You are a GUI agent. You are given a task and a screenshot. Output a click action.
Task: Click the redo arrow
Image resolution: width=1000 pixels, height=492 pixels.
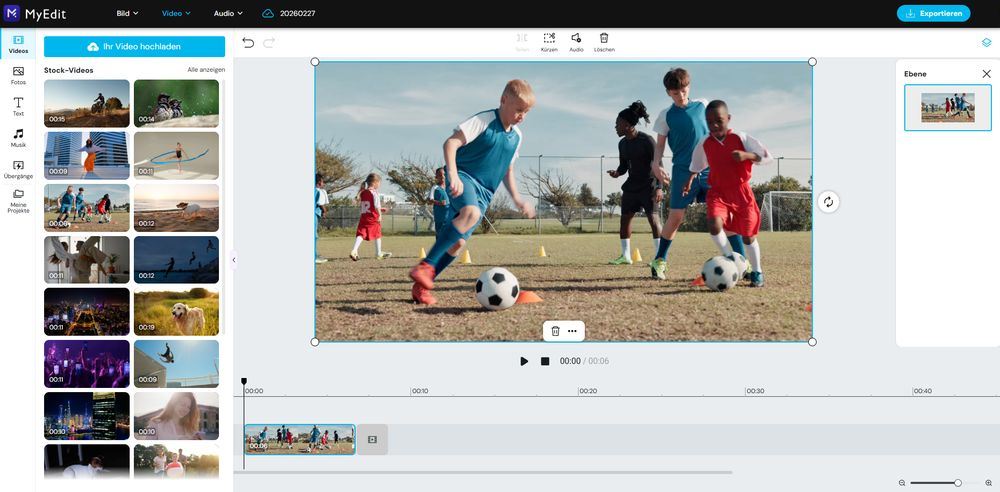tap(269, 43)
